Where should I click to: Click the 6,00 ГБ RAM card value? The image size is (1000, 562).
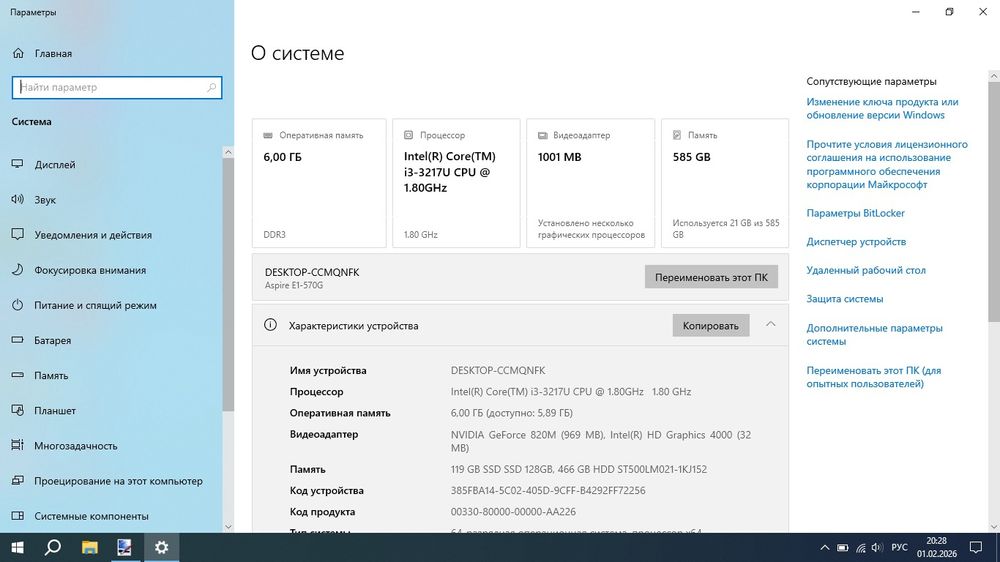(x=283, y=157)
